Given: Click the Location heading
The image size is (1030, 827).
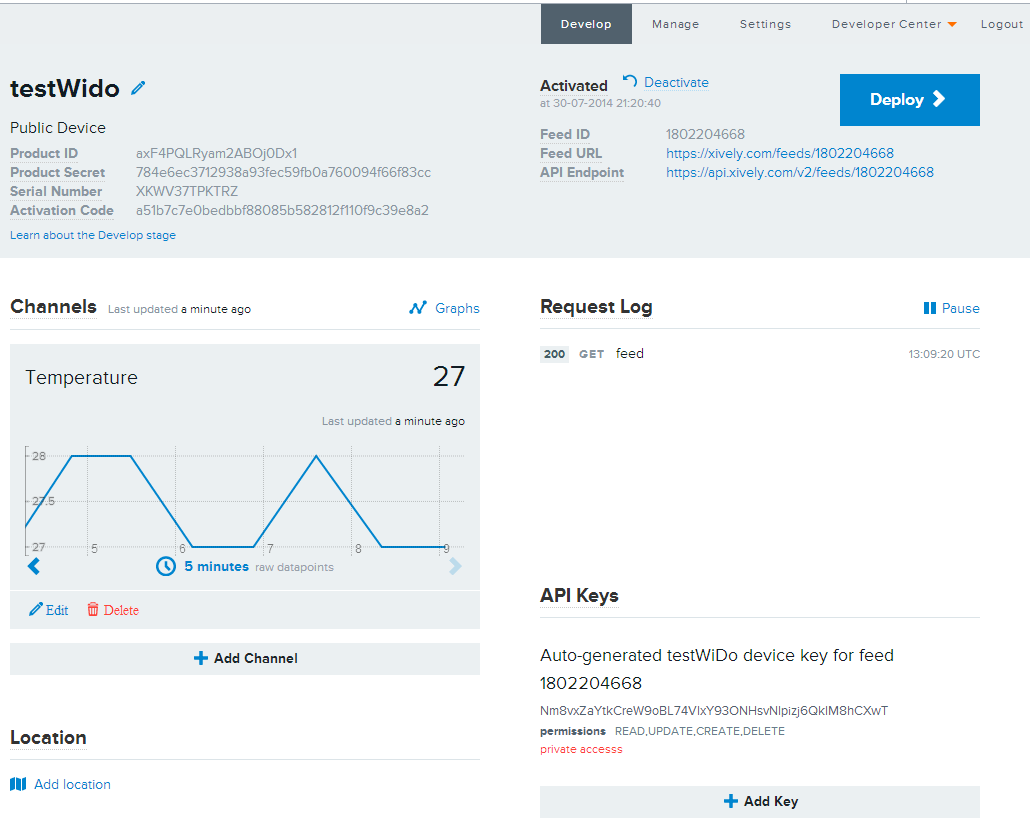Looking at the screenshot, I should click(x=48, y=737).
